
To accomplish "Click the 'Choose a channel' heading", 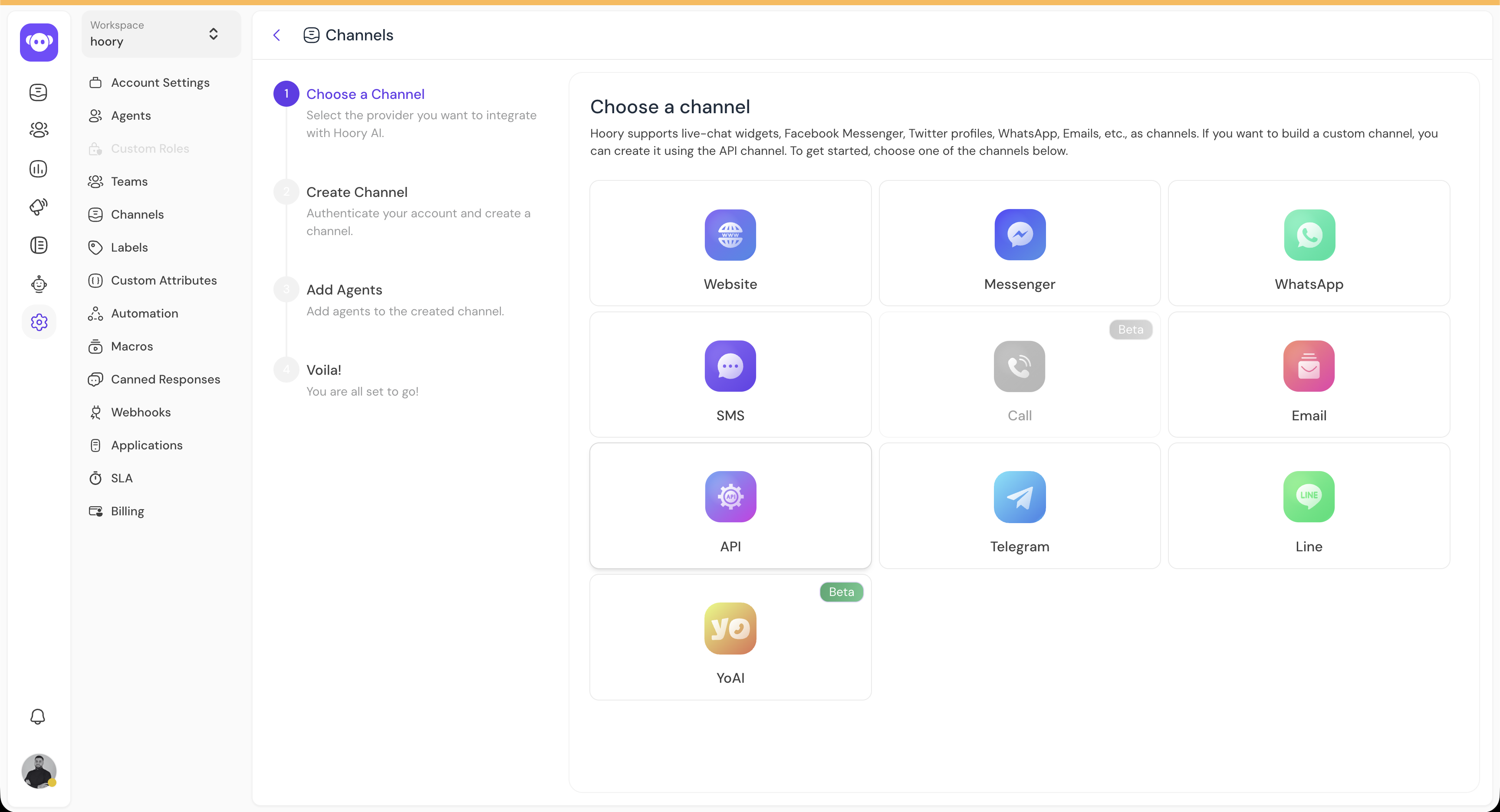I will point(670,107).
